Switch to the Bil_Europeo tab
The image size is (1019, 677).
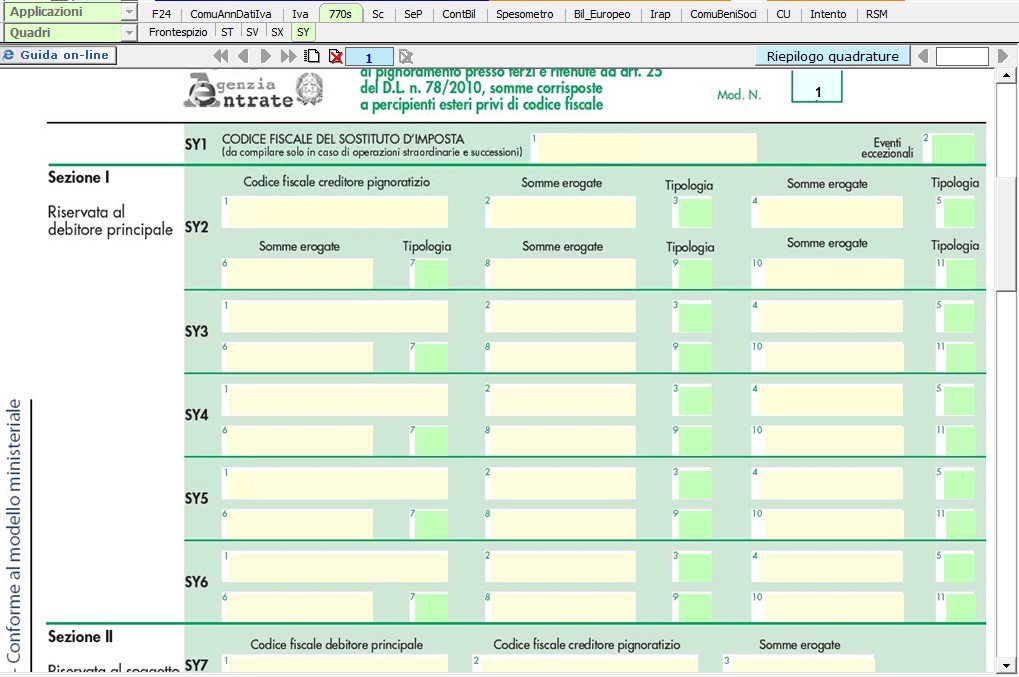602,14
